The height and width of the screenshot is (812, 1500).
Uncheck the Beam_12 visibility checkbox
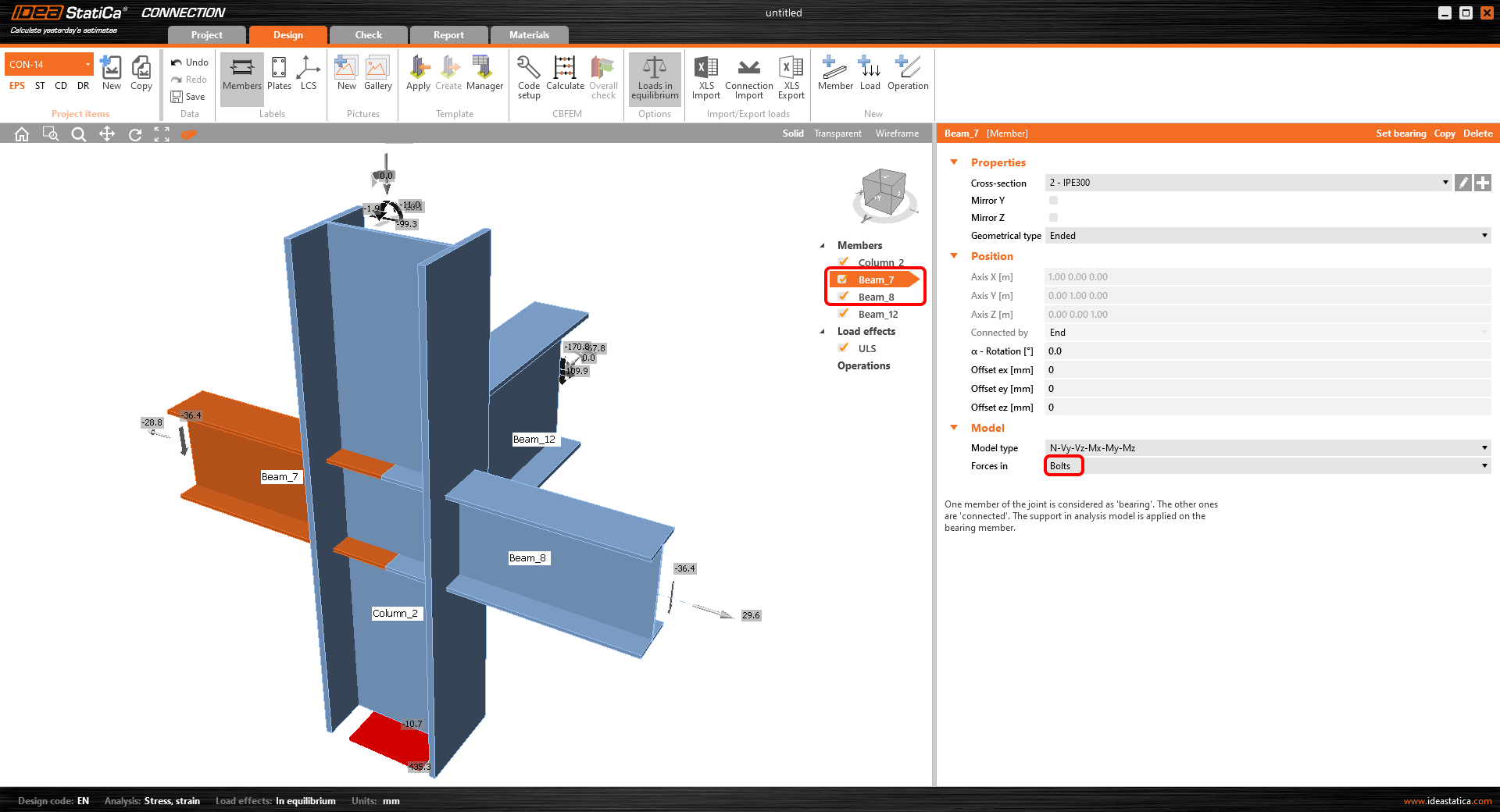[x=844, y=314]
